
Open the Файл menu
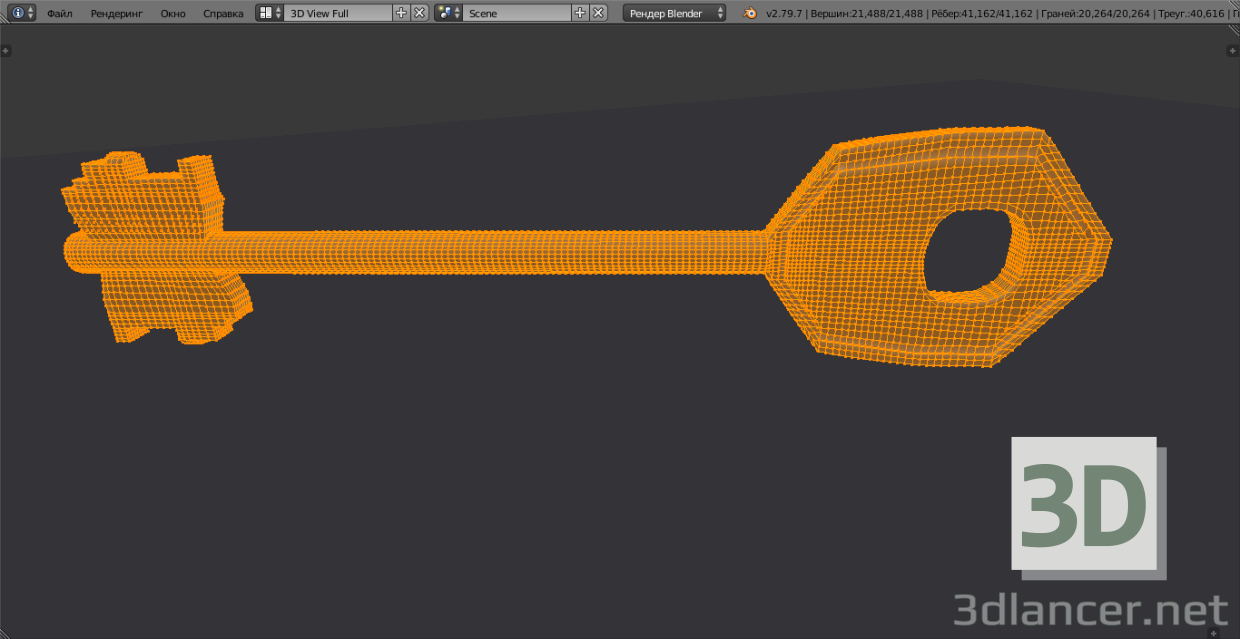pyautogui.click(x=59, y=13)
